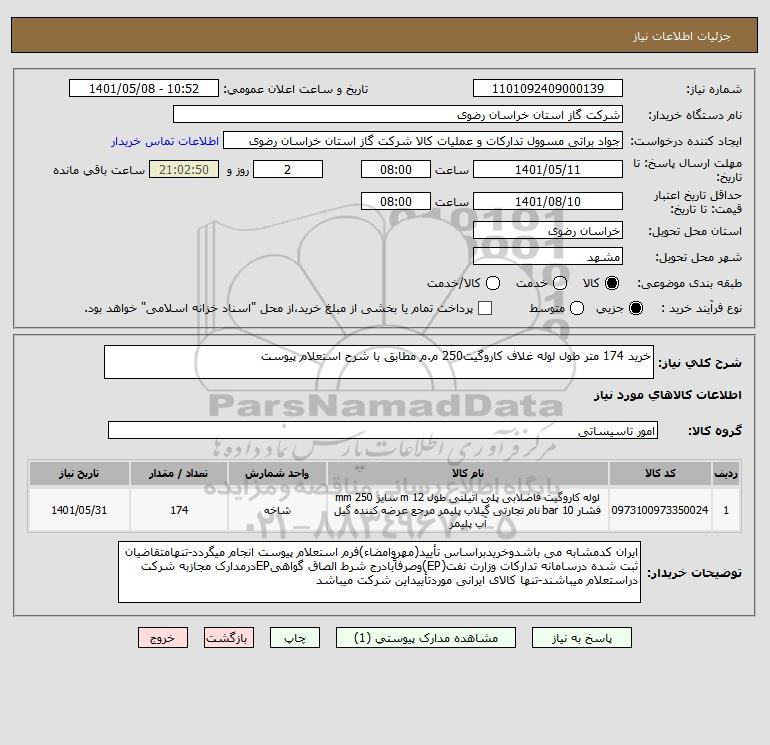Click the delivery city field مشهد

tap(548, 257)
